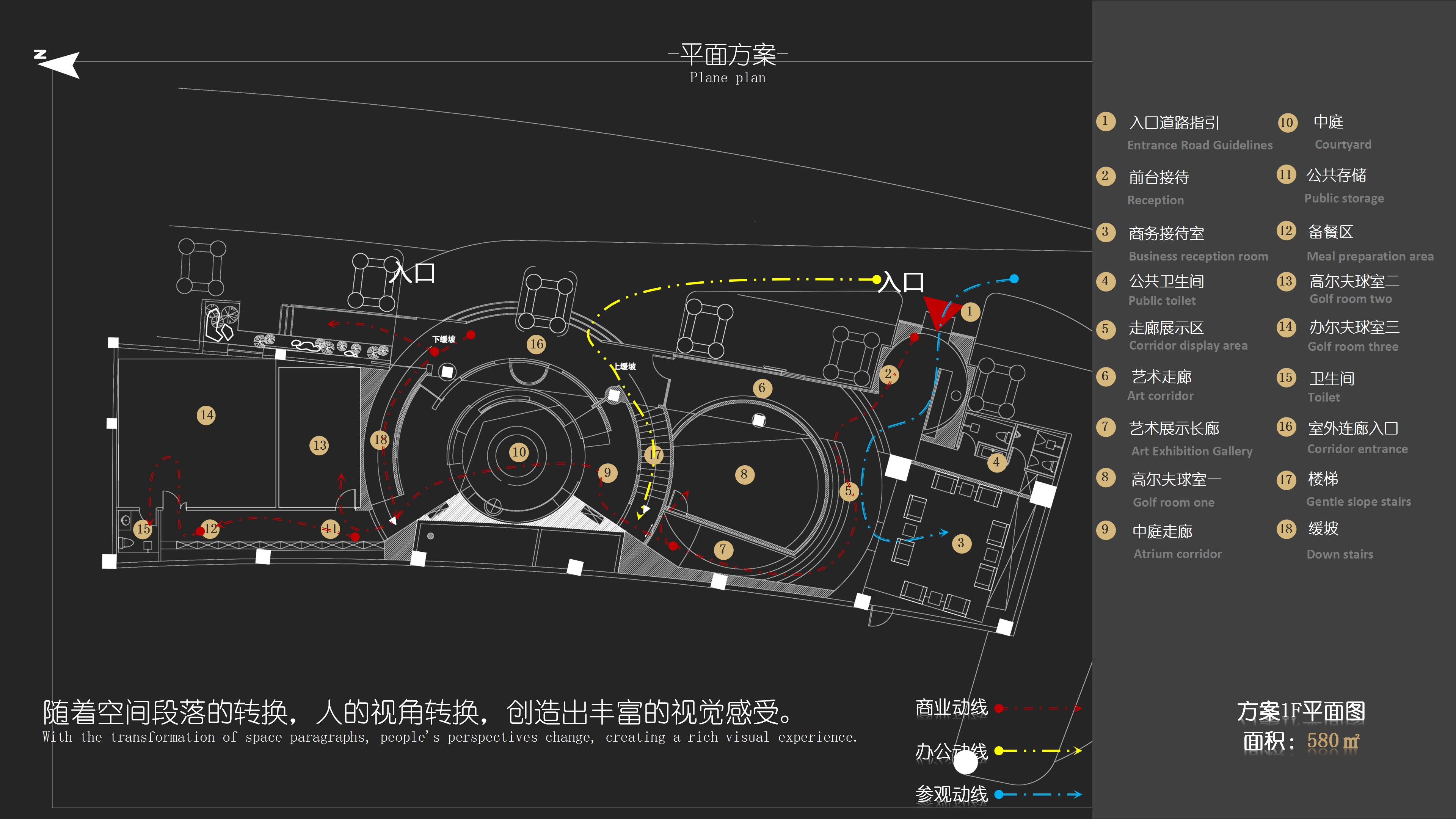Click the blue visitor route start dot

tap(1014, 279)
